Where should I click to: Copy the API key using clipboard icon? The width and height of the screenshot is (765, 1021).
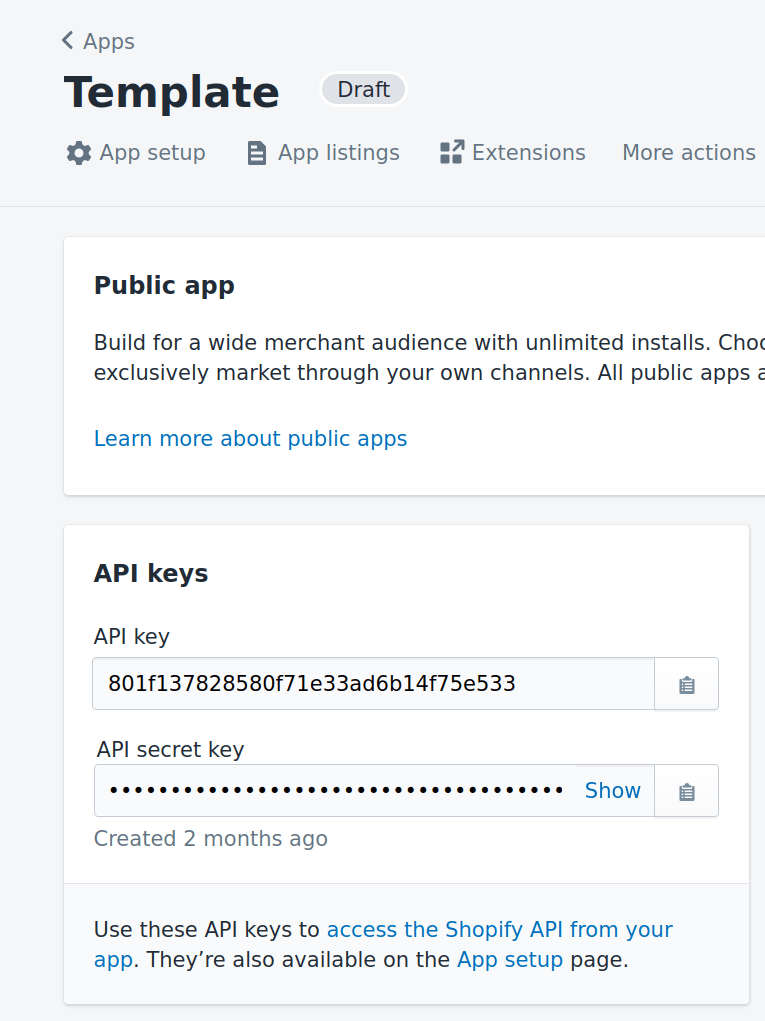tap(686, 685)
